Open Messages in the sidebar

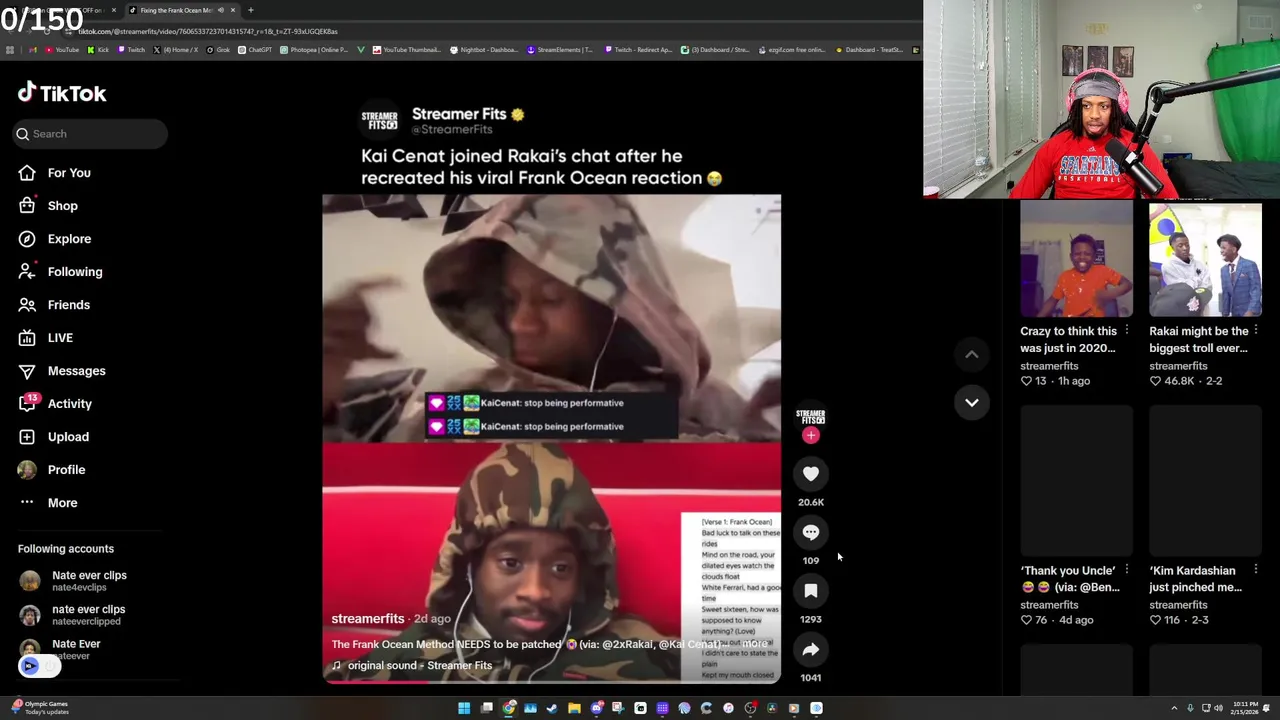click(76, 371)
